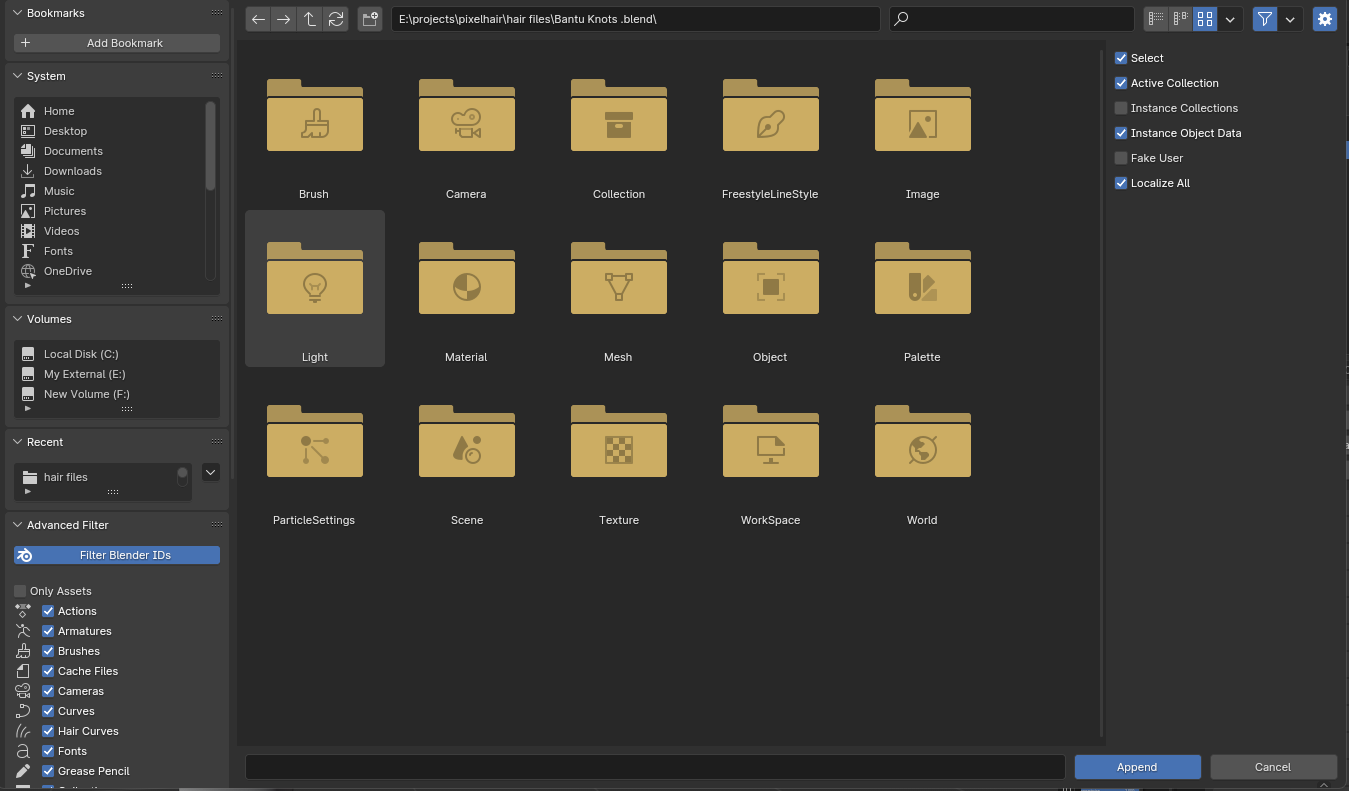
Task: Uncheck the Brushes filter
Action: [x=48, y=651]
